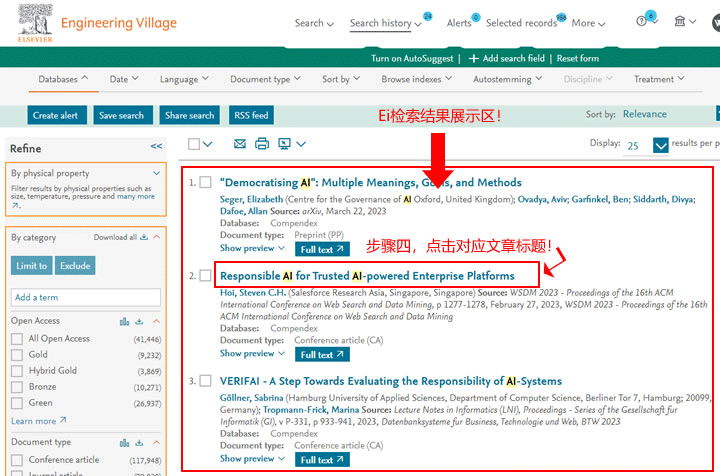The width and height of the screenshot is (720, 476).
Task: Click the institution building icon
Action: pyautogui.click(x=680, y=23)
